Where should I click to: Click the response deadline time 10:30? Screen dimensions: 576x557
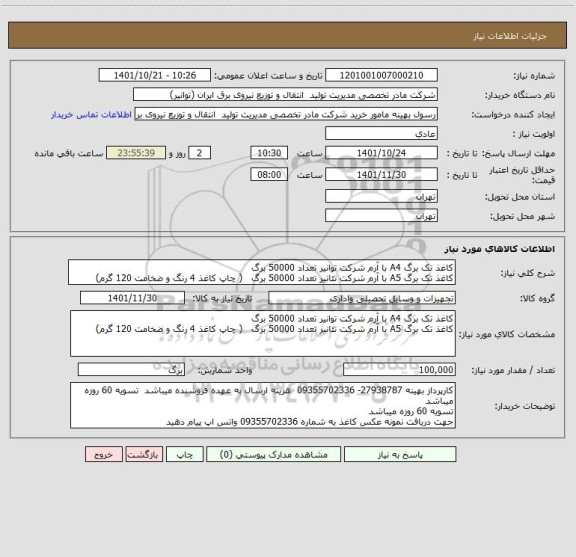pyautogui.click(x=269, y=153)
